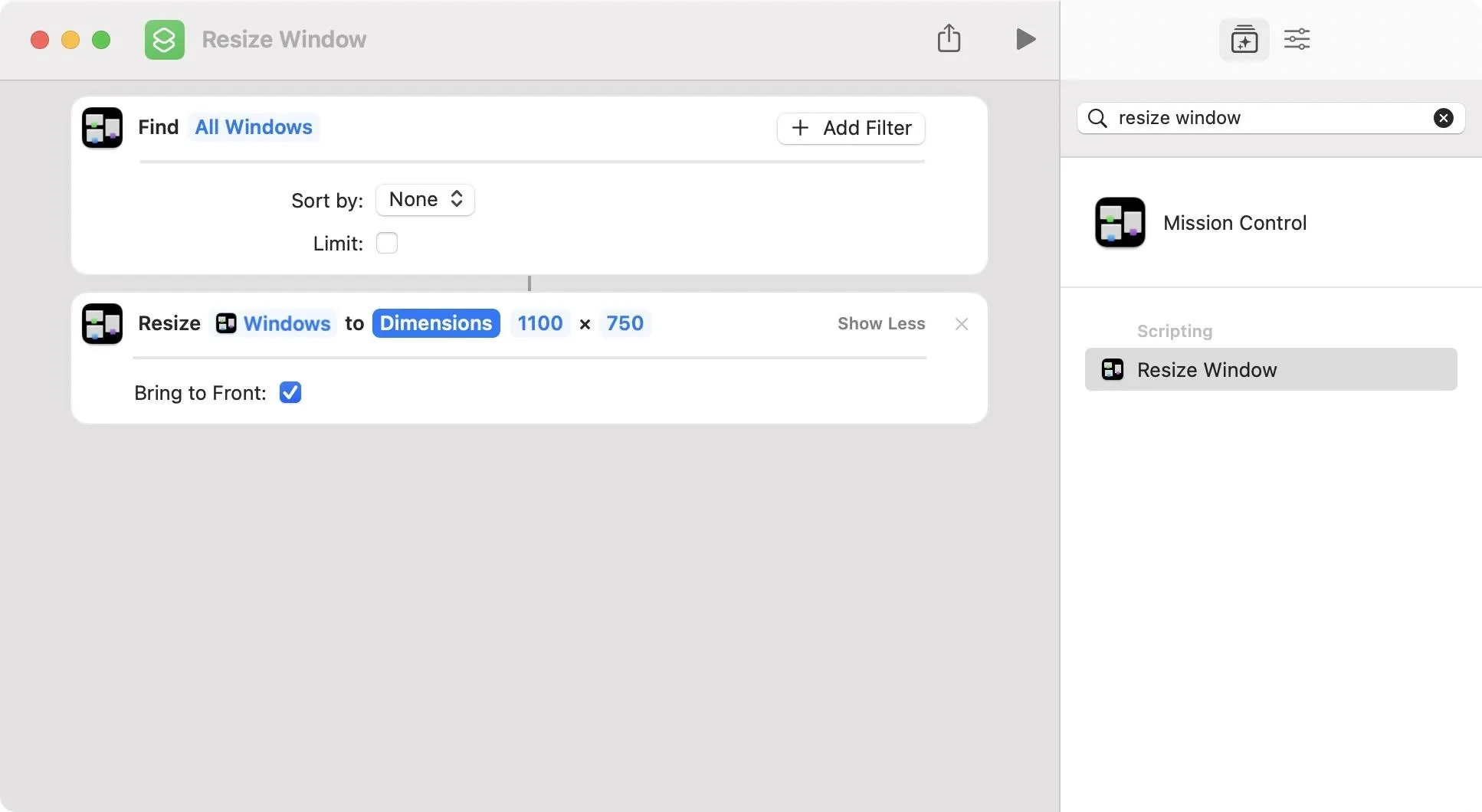Open the Shortcut Details settings panel
This screenshot has height=812, width=1482.
pos(1297,39)
